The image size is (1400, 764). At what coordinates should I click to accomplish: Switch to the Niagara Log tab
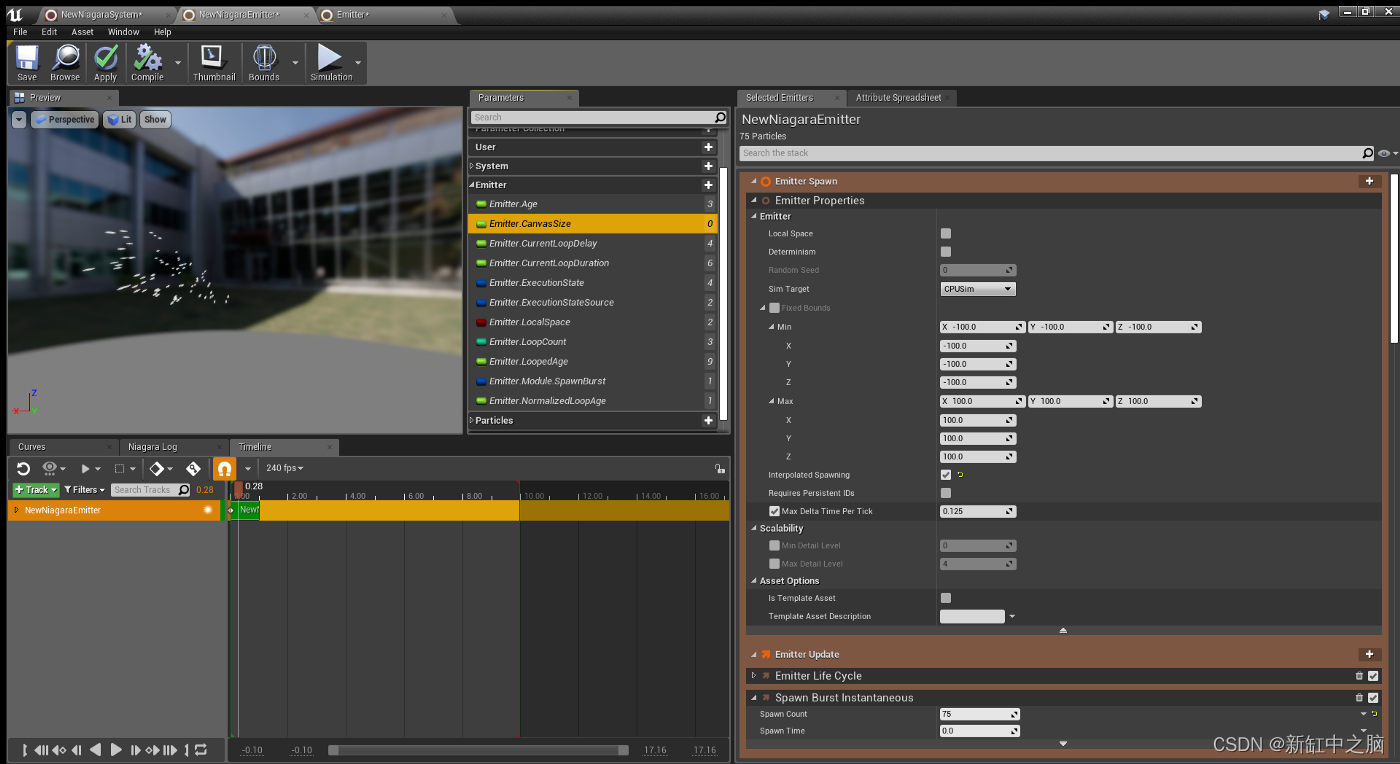click(x=152, y=447)
